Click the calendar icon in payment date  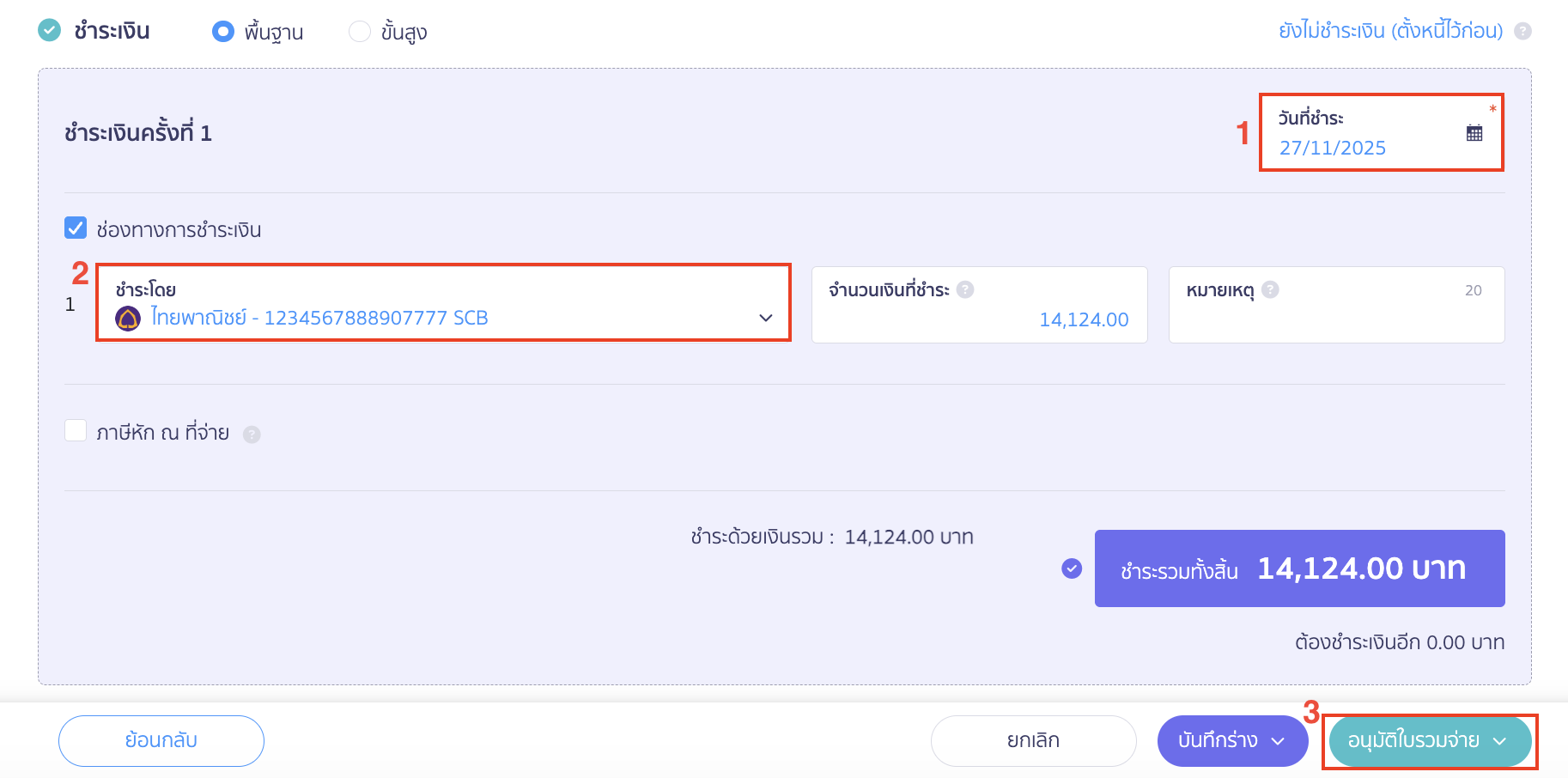coord(1474,133)
